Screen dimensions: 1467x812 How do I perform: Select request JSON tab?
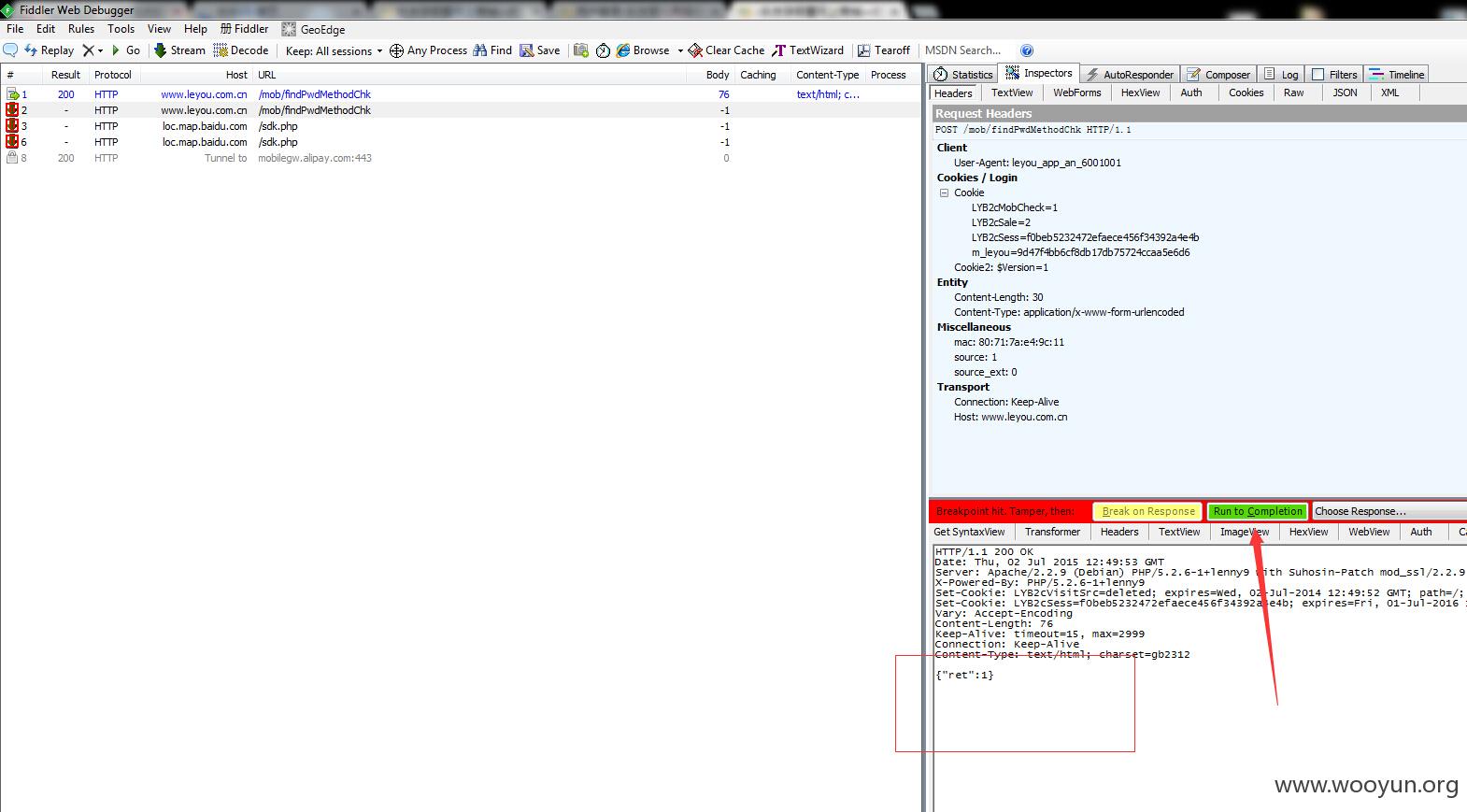1345,93
